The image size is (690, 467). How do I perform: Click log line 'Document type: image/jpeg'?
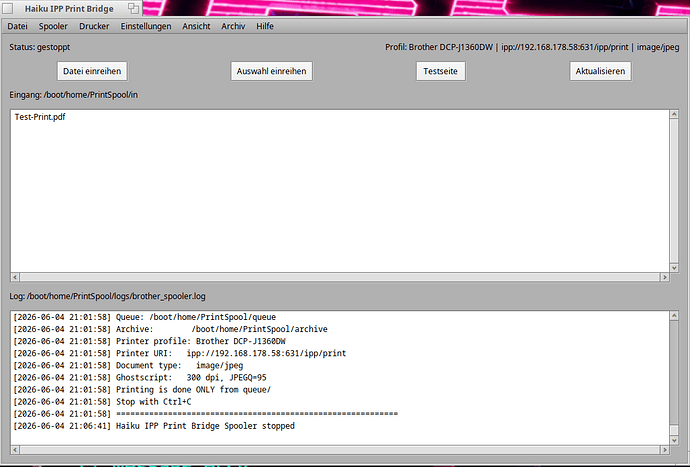128,366
